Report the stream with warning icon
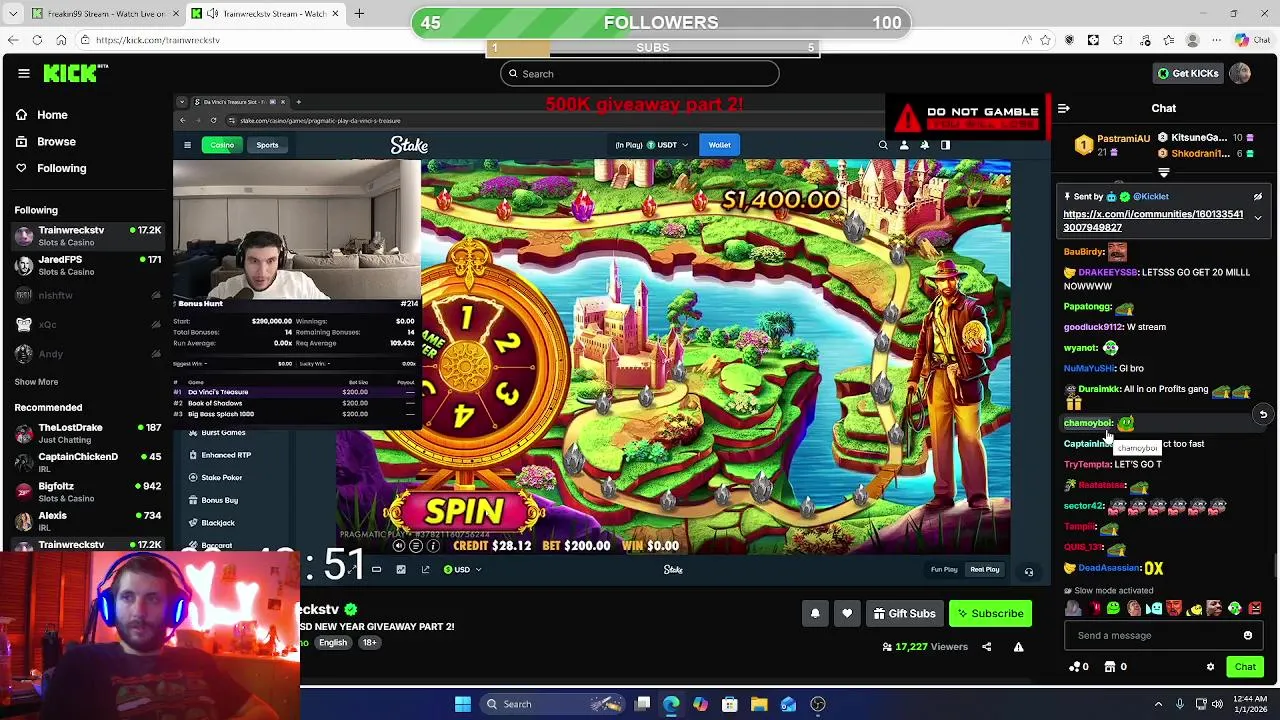The image size is (1280, 720). [1018, 647]
